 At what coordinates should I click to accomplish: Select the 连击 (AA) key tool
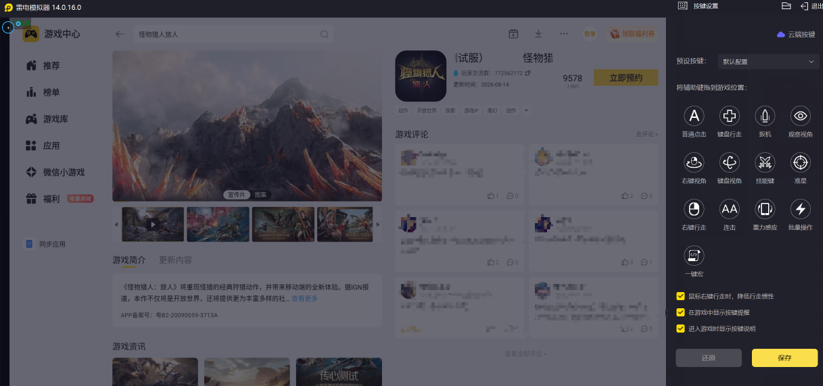tap(729, 209)
